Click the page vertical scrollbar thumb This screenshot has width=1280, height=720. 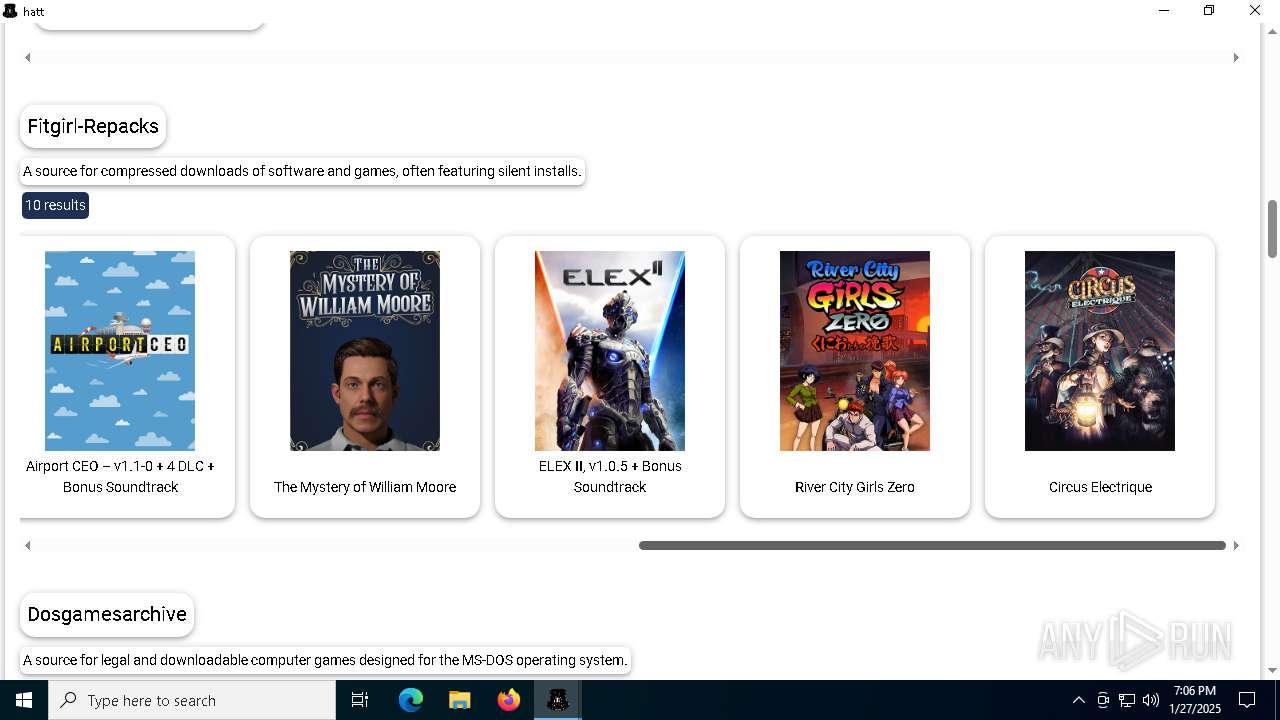click(1273, 228)
